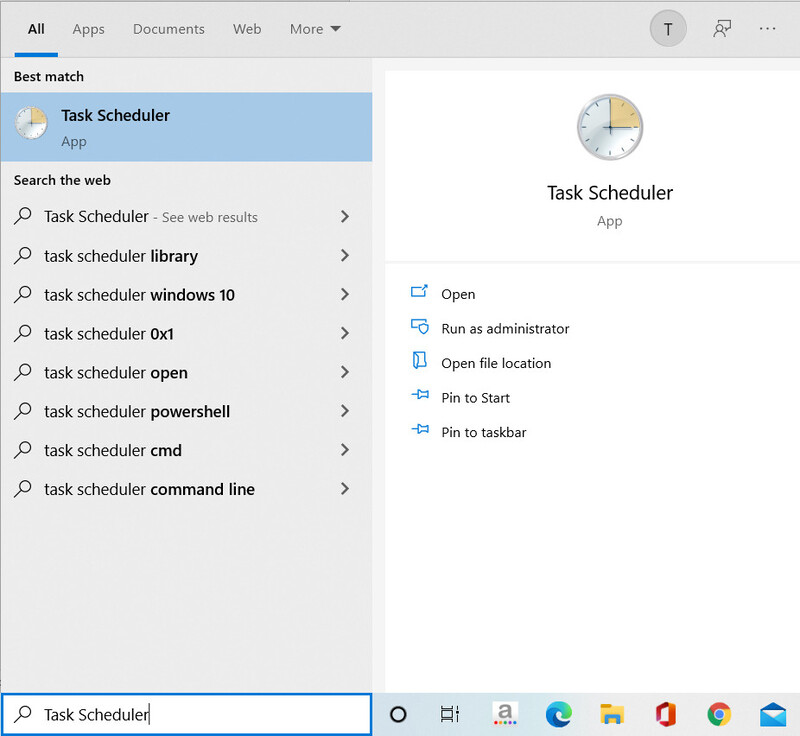Image resolution: width=800 pixels, height=736 pixels.
Task: Click the Open action icon
Action: [419, 291]
